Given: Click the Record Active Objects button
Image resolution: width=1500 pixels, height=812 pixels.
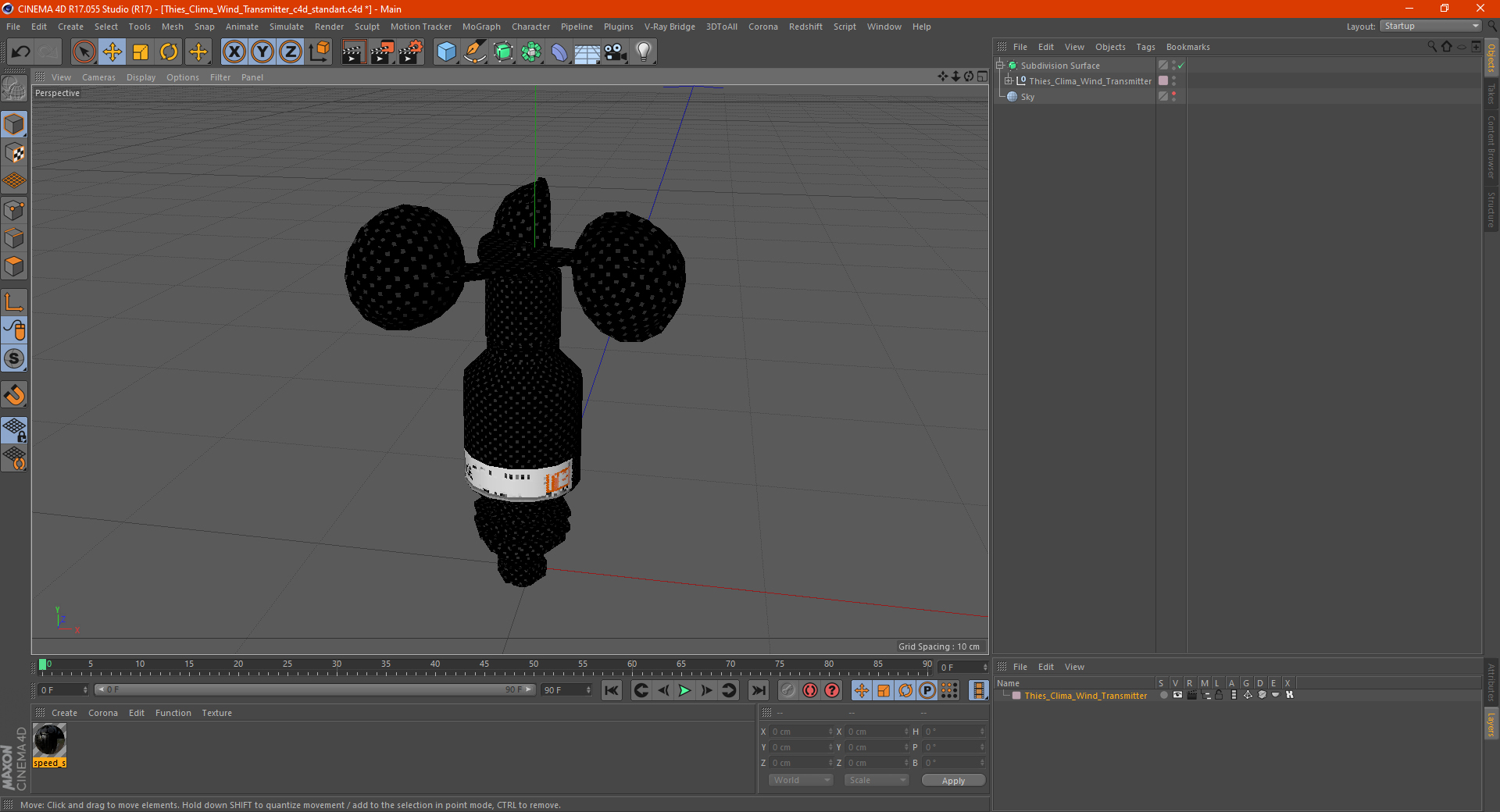Looking at the screenshot, I should (x=787, y=690).
